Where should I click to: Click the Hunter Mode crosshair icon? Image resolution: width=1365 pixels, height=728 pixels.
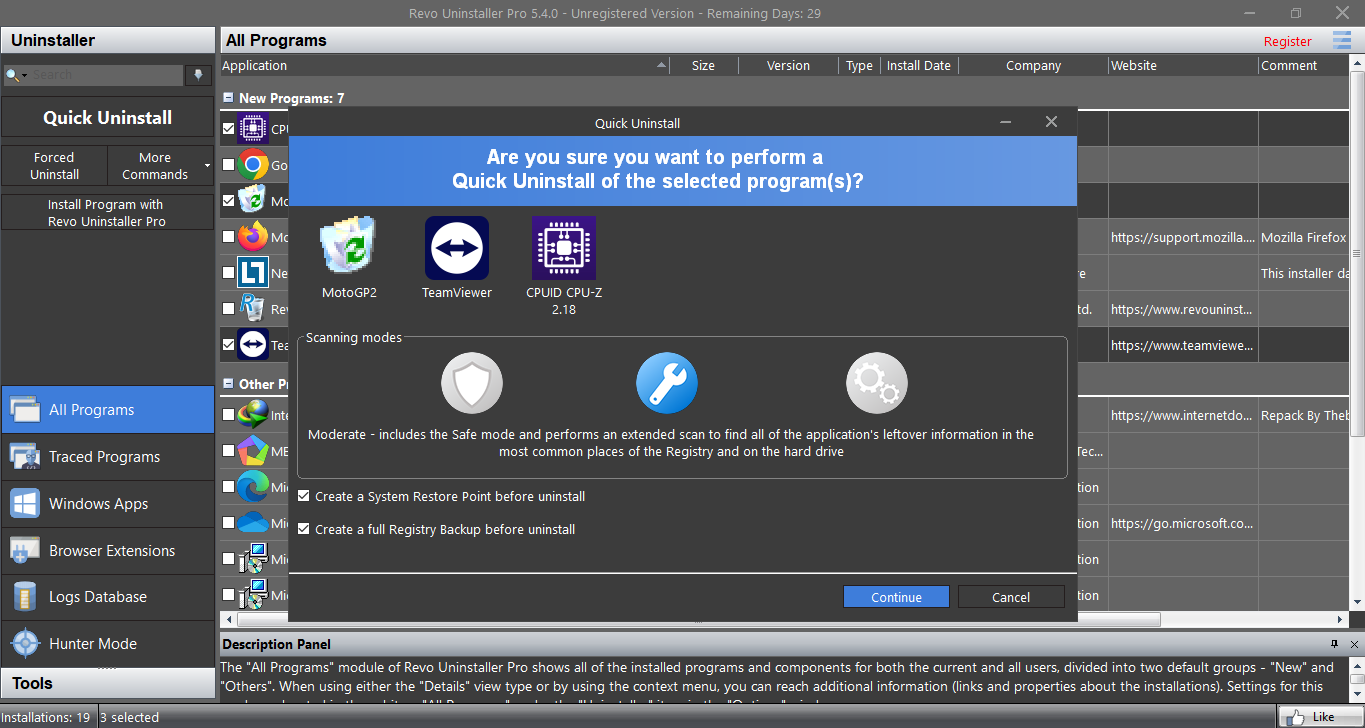(x=25, y=644)
